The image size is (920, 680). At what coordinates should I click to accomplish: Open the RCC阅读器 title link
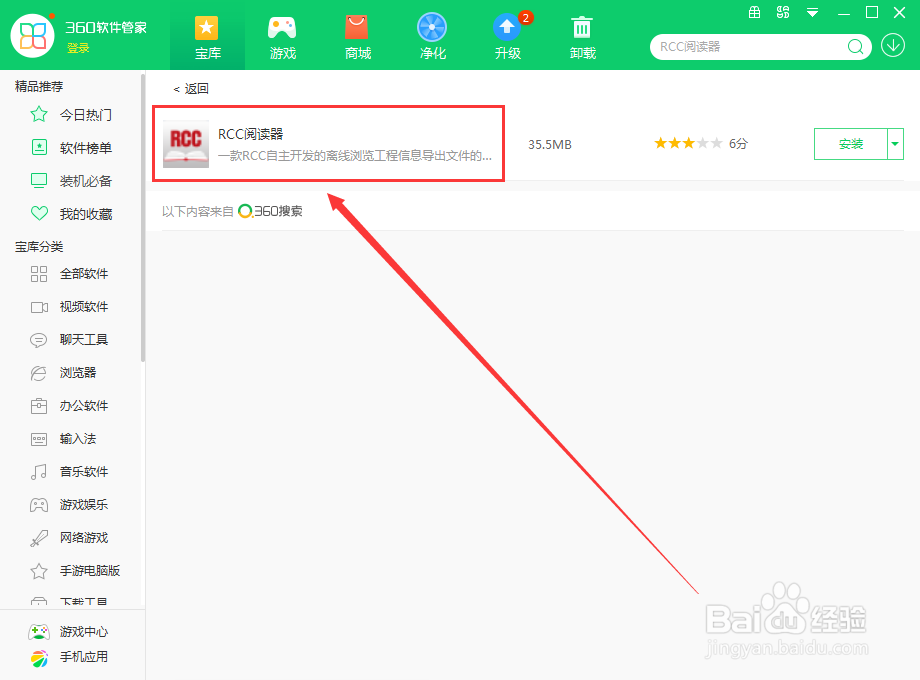[251, 134]
